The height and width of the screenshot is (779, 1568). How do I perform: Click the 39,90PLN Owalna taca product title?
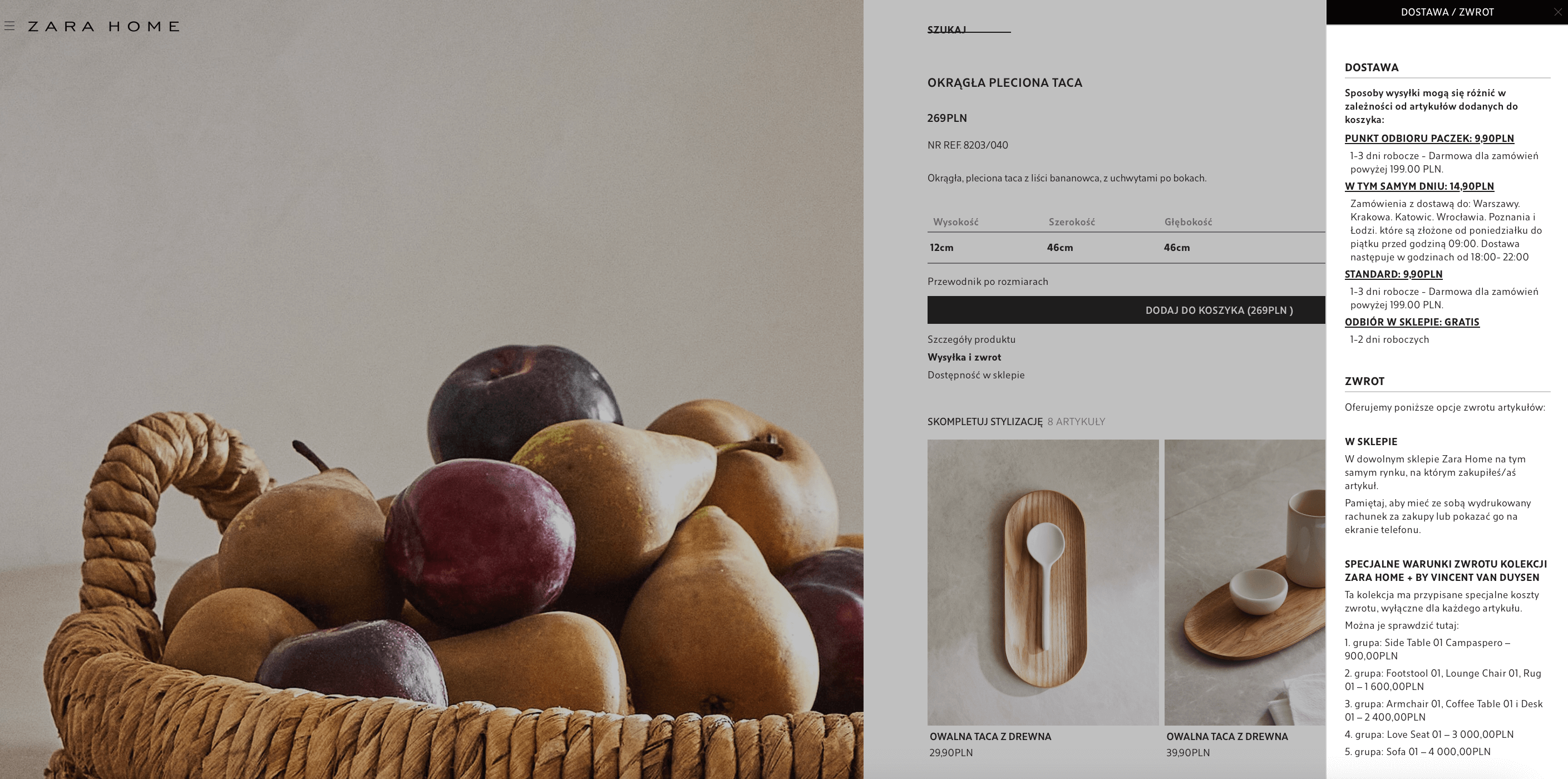pos(1227,736)
